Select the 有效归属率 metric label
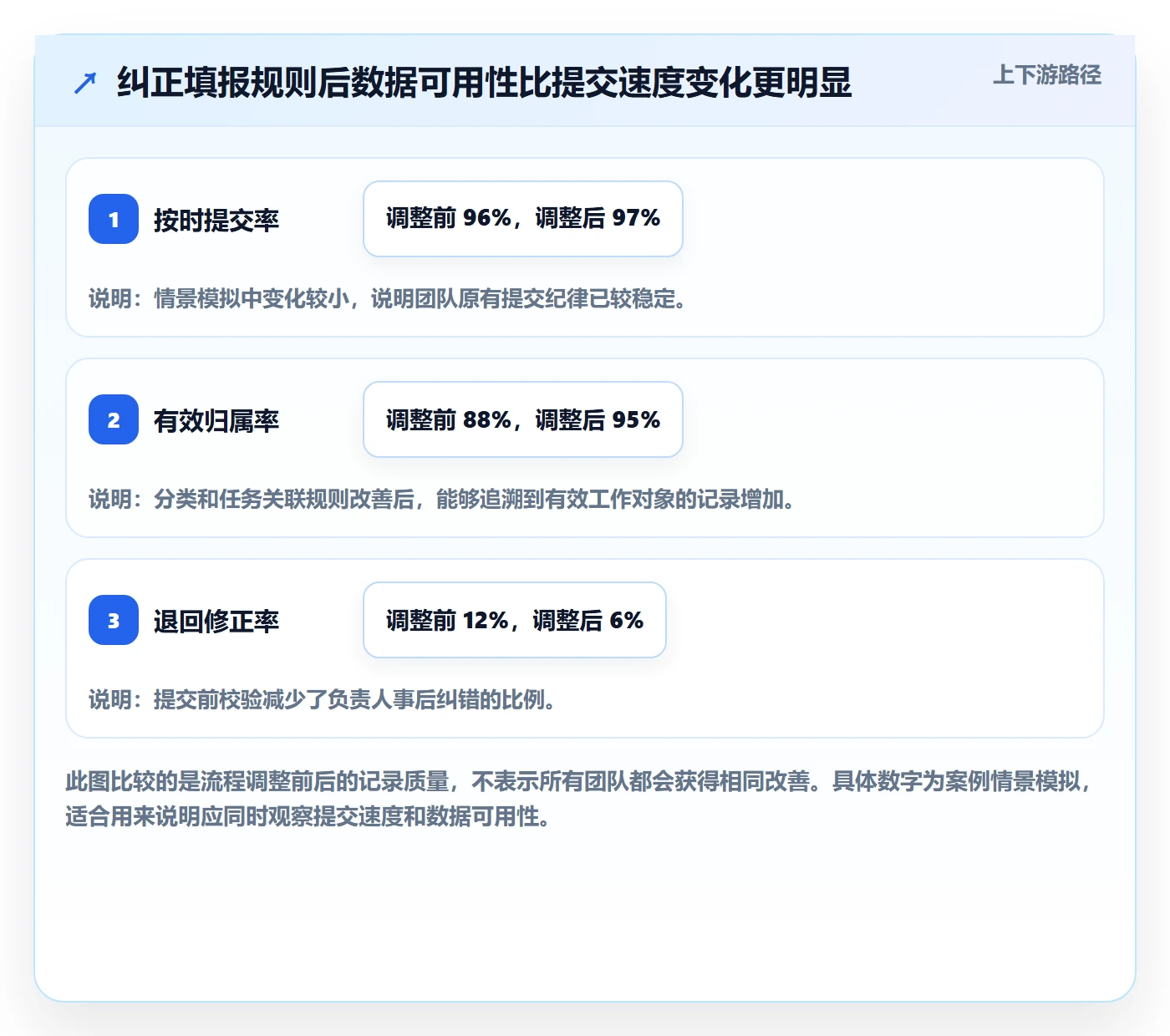Image resolution: width=1170 pixels, height=1036 pixels. 216,420
